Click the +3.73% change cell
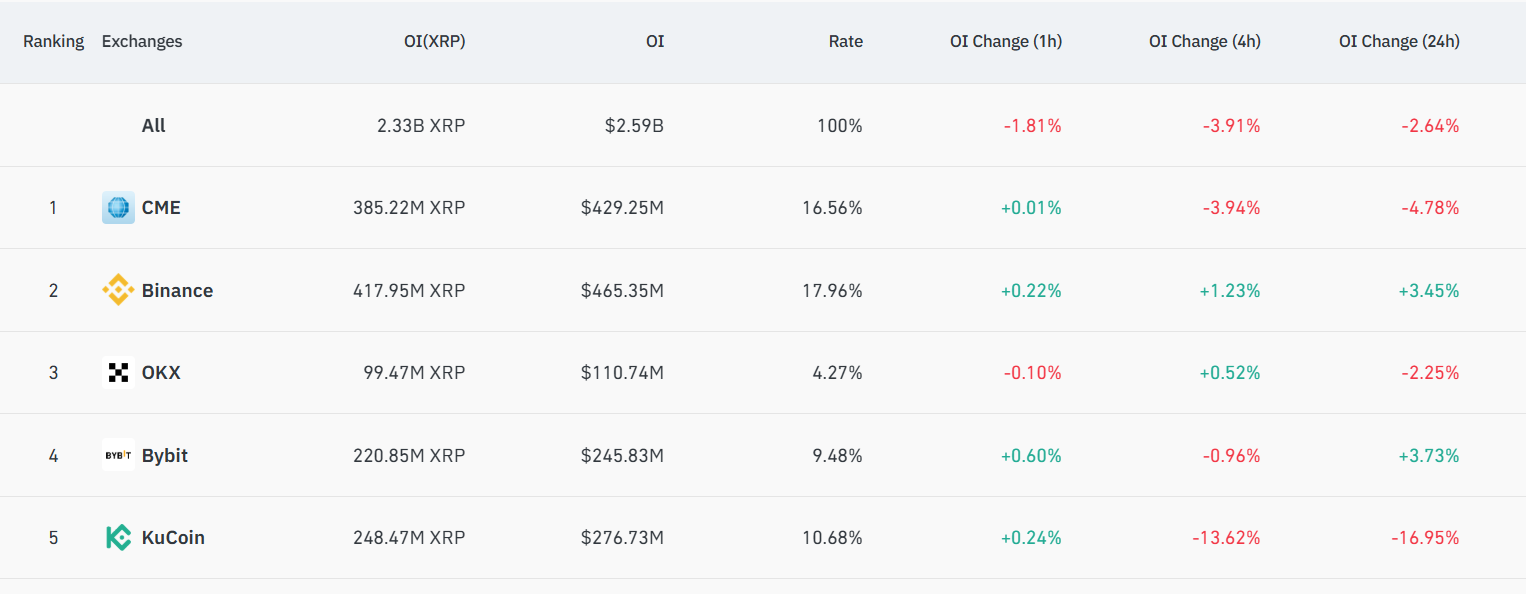The image size is (1526, 594). [x=1429, y=456]
